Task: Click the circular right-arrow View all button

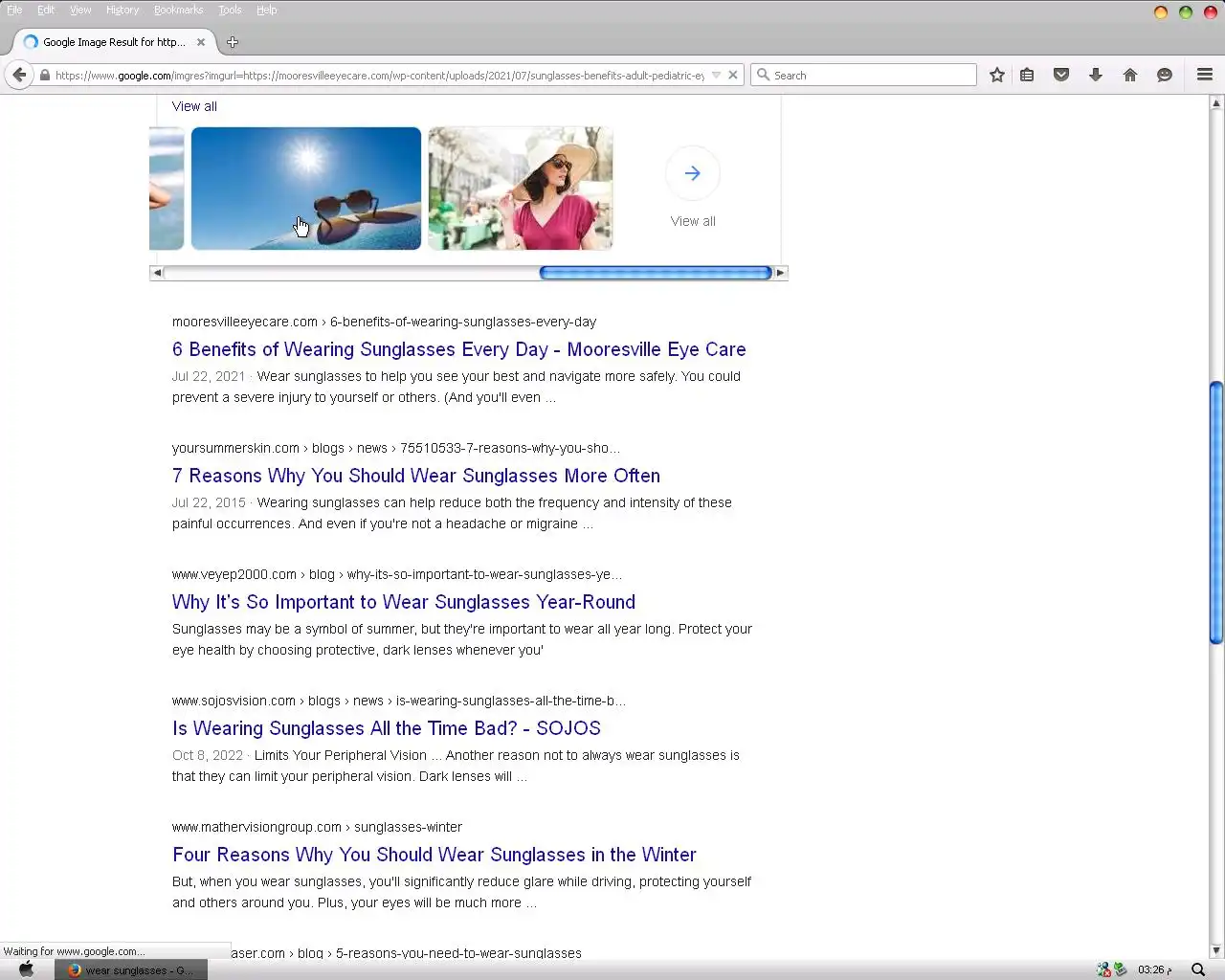Action: (x=693, y=173)
